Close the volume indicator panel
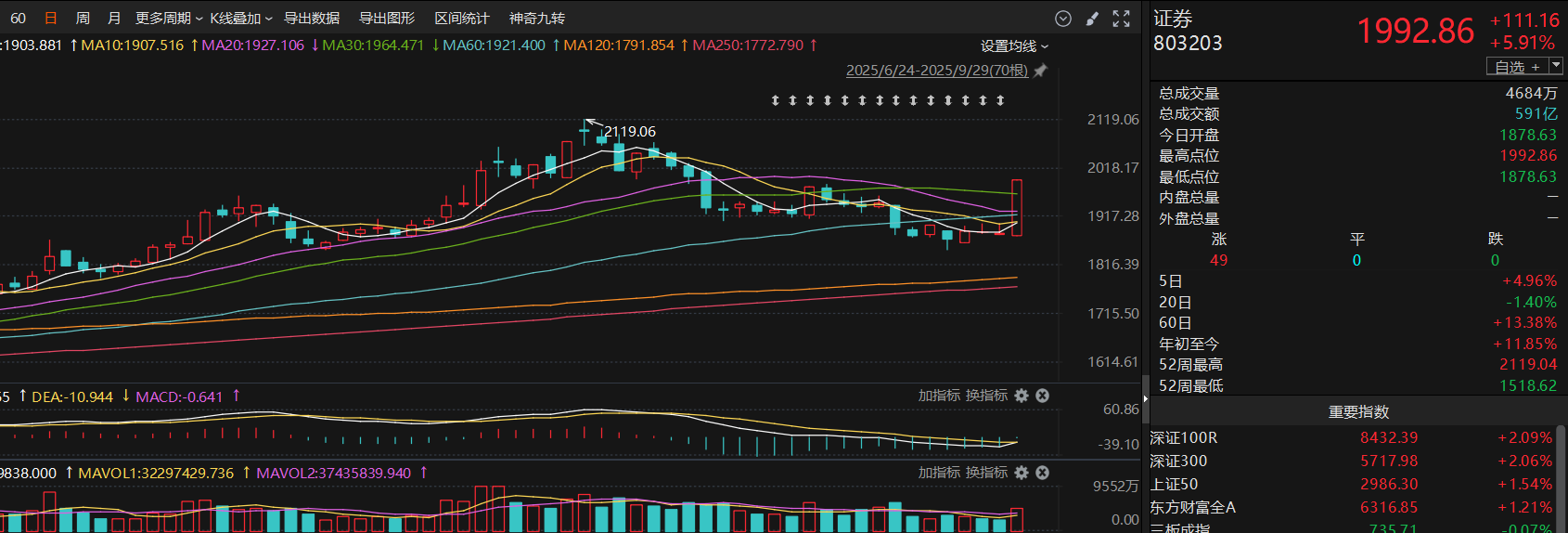This screenshot has height=533, width=1568. [x=1042, y=473]
